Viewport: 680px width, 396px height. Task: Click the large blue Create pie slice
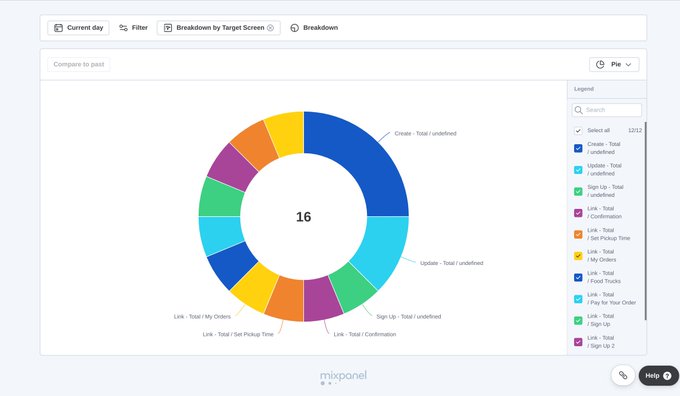point(363,157)
